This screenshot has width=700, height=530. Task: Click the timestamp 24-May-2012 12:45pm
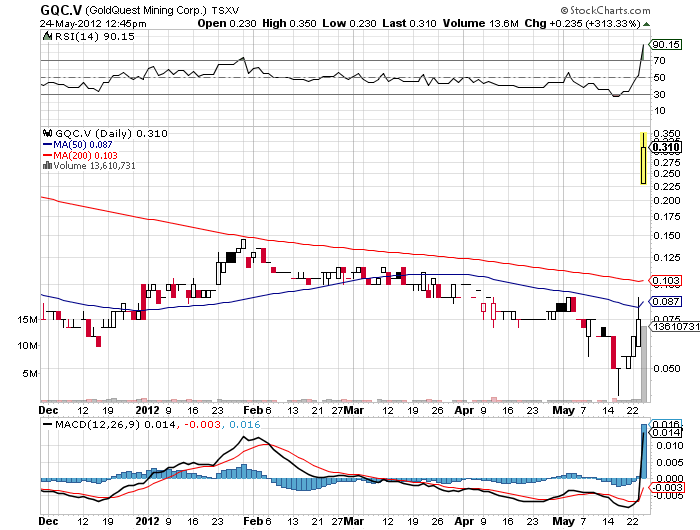pyautogui.click(x=93, y=24)
